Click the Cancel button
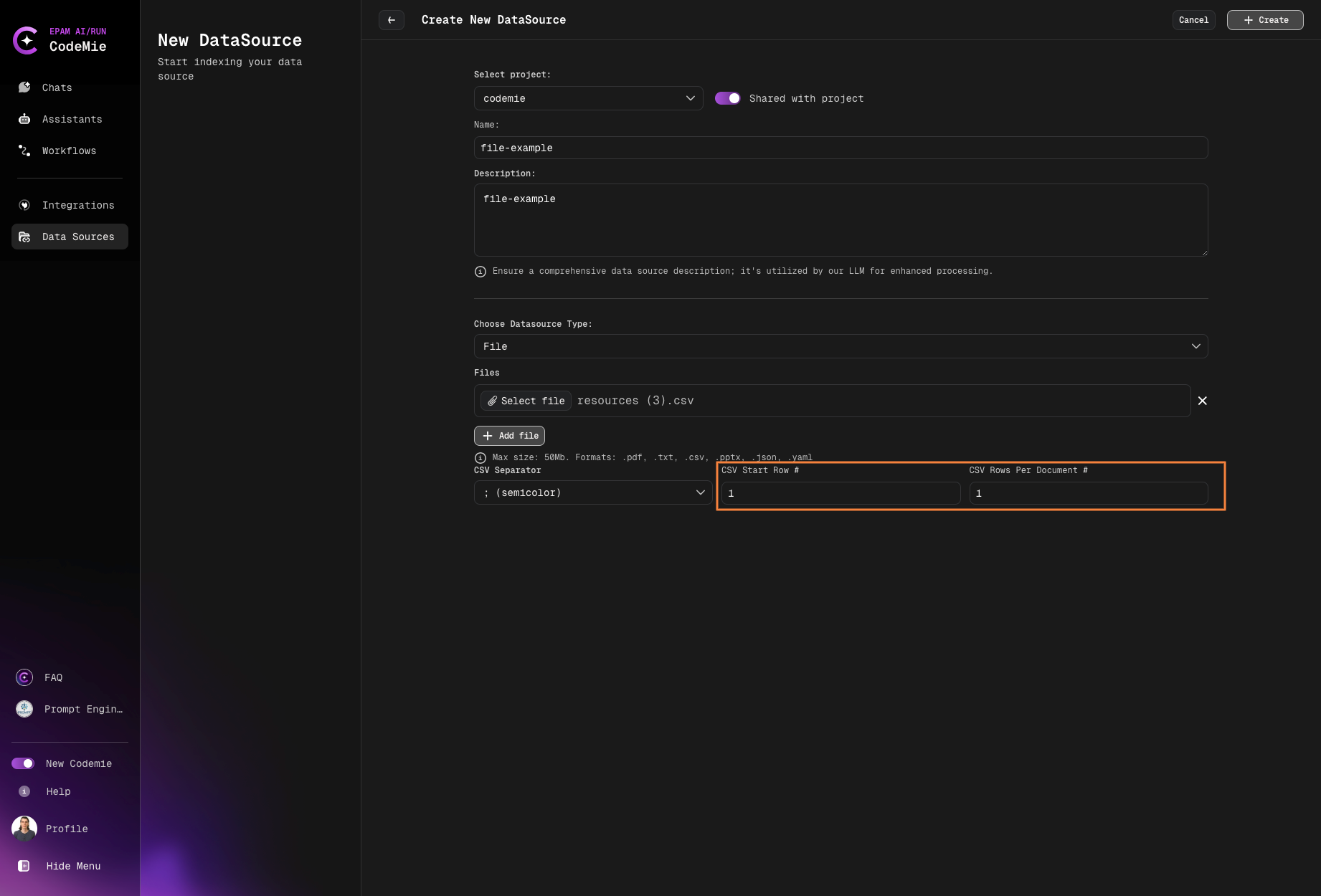Viewport: 1321px width, 896px height. [1193, 20]
